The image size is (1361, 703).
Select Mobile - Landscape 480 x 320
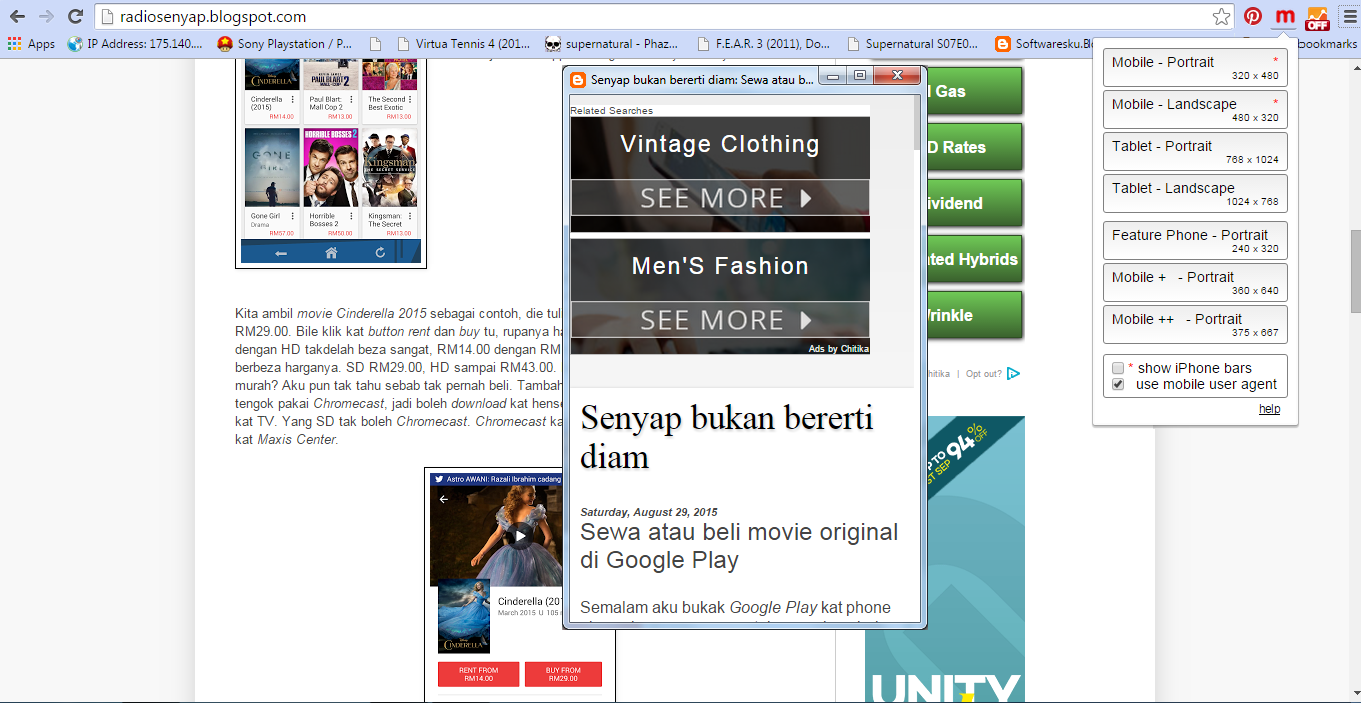[1195, 110]
